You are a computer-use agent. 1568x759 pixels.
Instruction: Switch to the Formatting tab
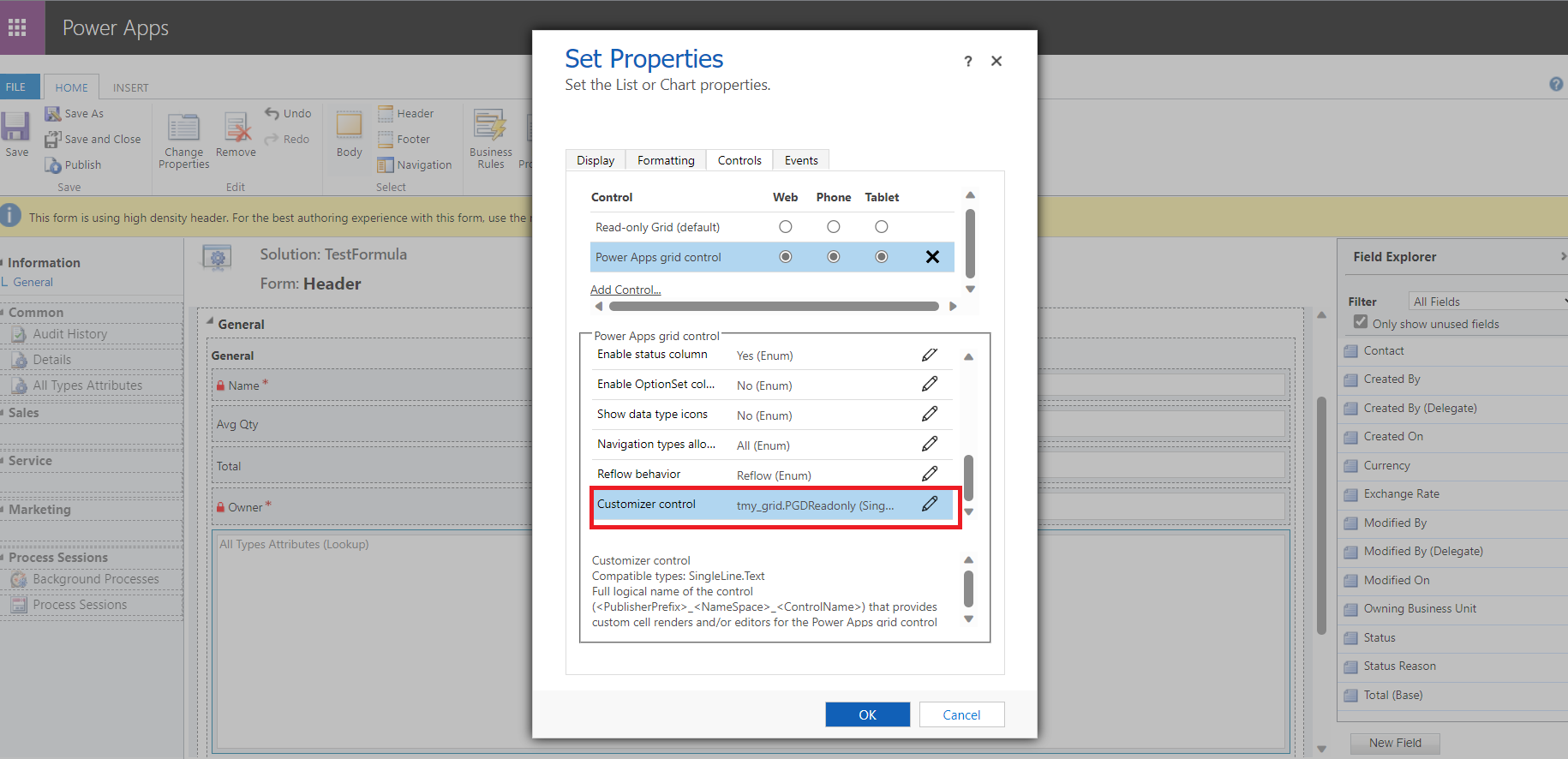pyautogui.click(x=666, y=160)
